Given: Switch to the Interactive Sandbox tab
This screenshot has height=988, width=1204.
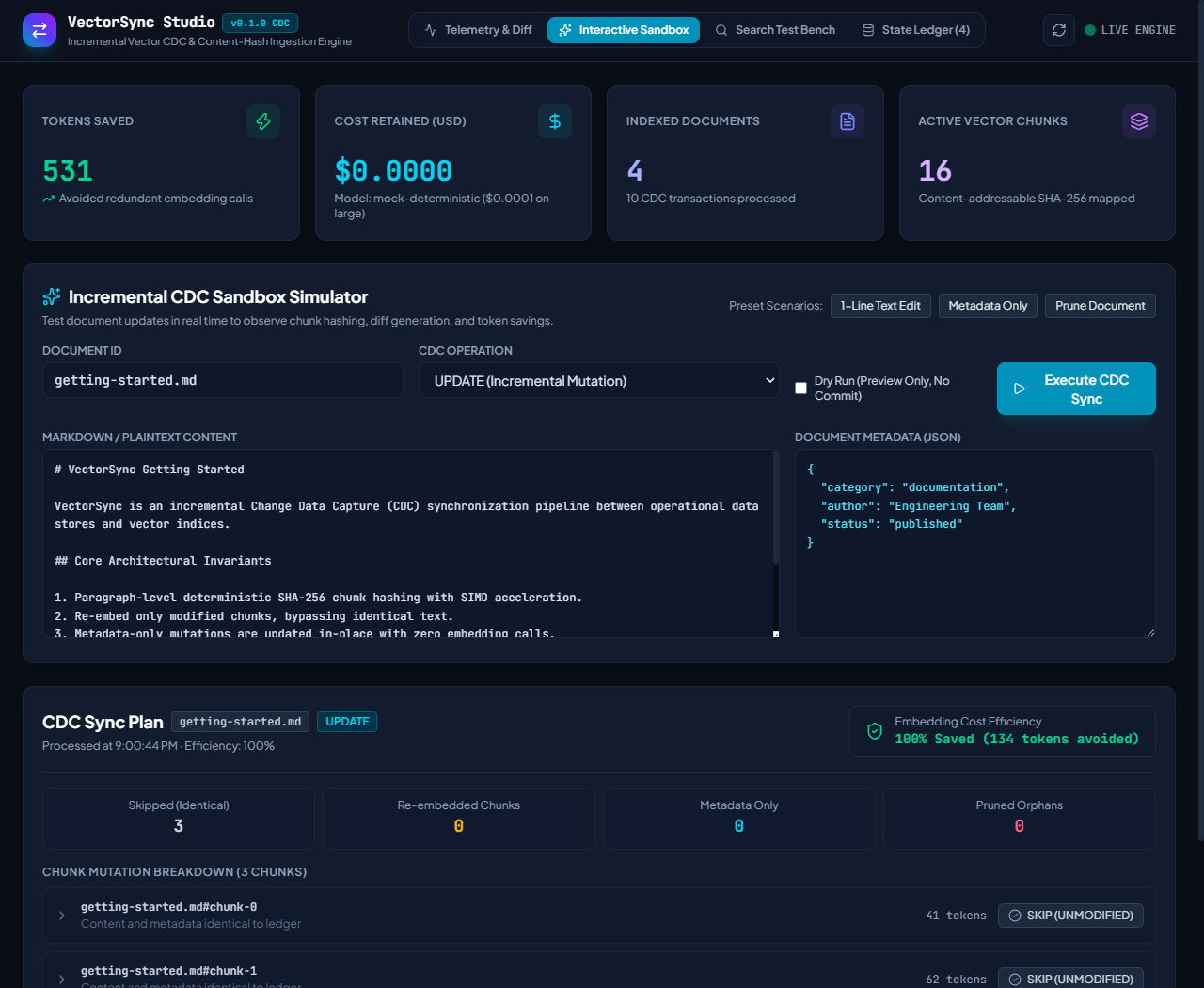Looking at the screenshot, I should point(624,30).
